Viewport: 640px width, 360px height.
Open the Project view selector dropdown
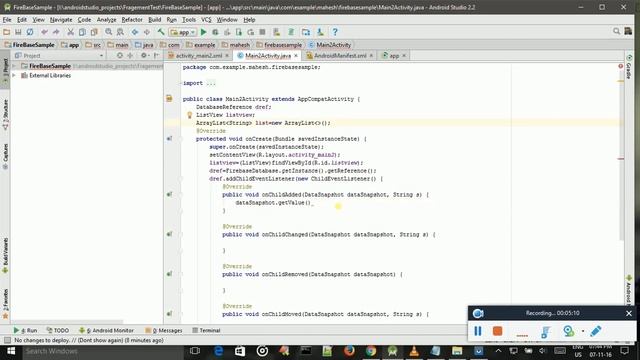pos(59,56)
